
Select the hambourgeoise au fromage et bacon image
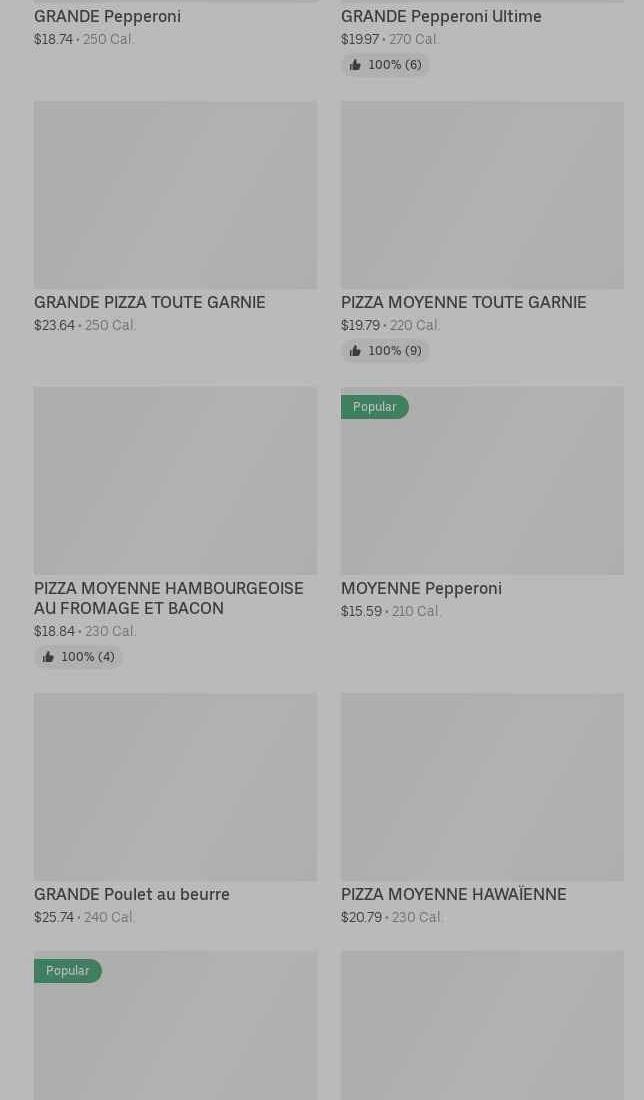pyautogui.click(x=175, y=481)
